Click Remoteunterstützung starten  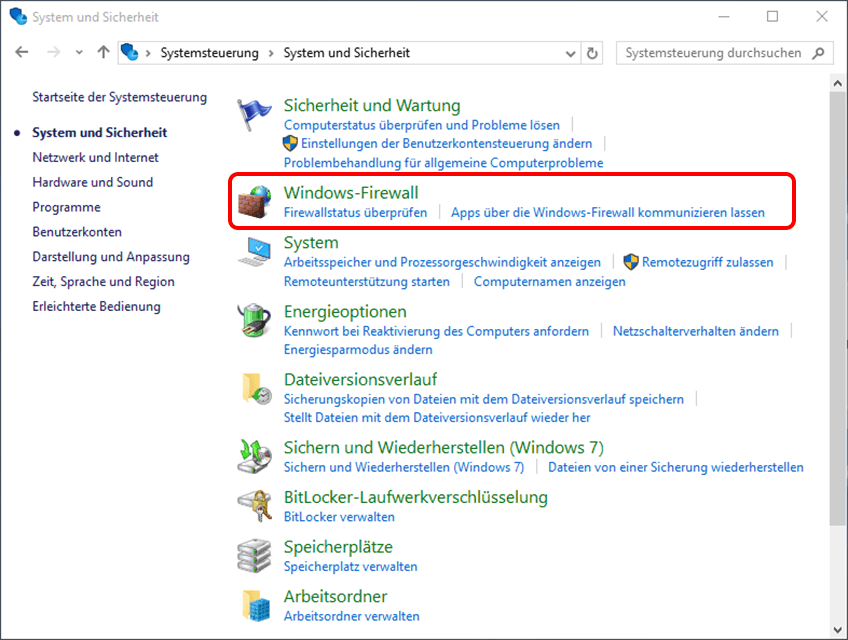click(367, 282)
